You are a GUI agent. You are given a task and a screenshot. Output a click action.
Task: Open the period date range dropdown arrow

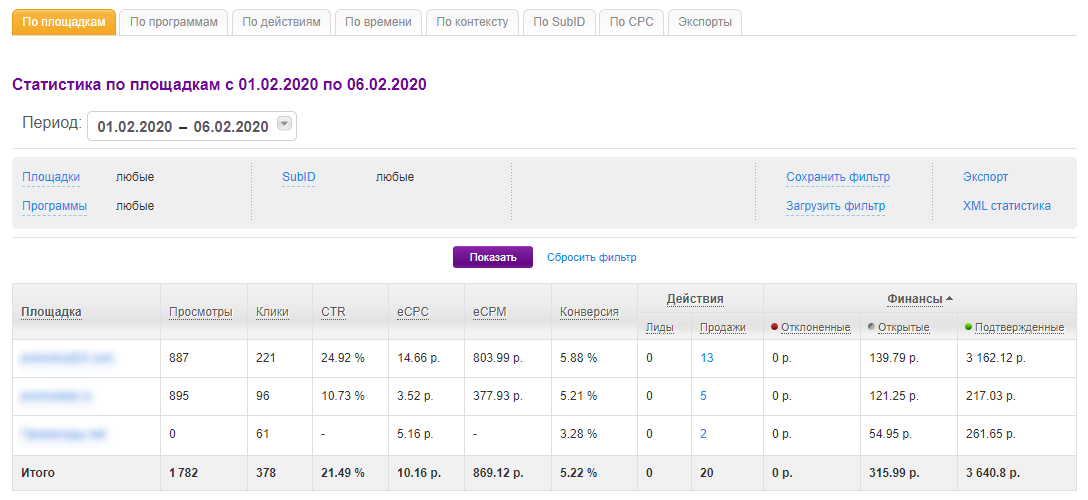tap(284, 124)
